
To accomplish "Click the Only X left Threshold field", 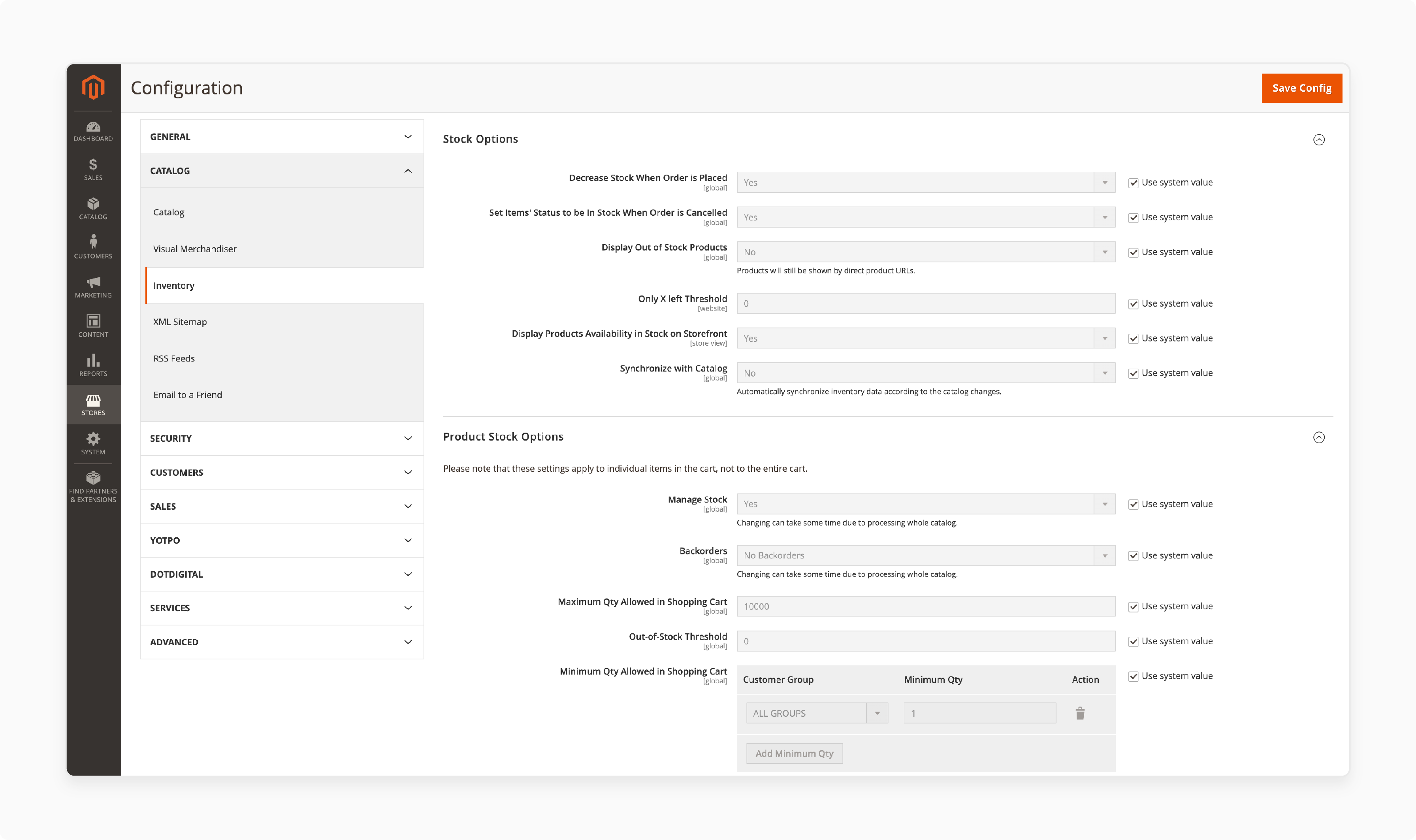I will pyautogui.click(x=926, y=303).
